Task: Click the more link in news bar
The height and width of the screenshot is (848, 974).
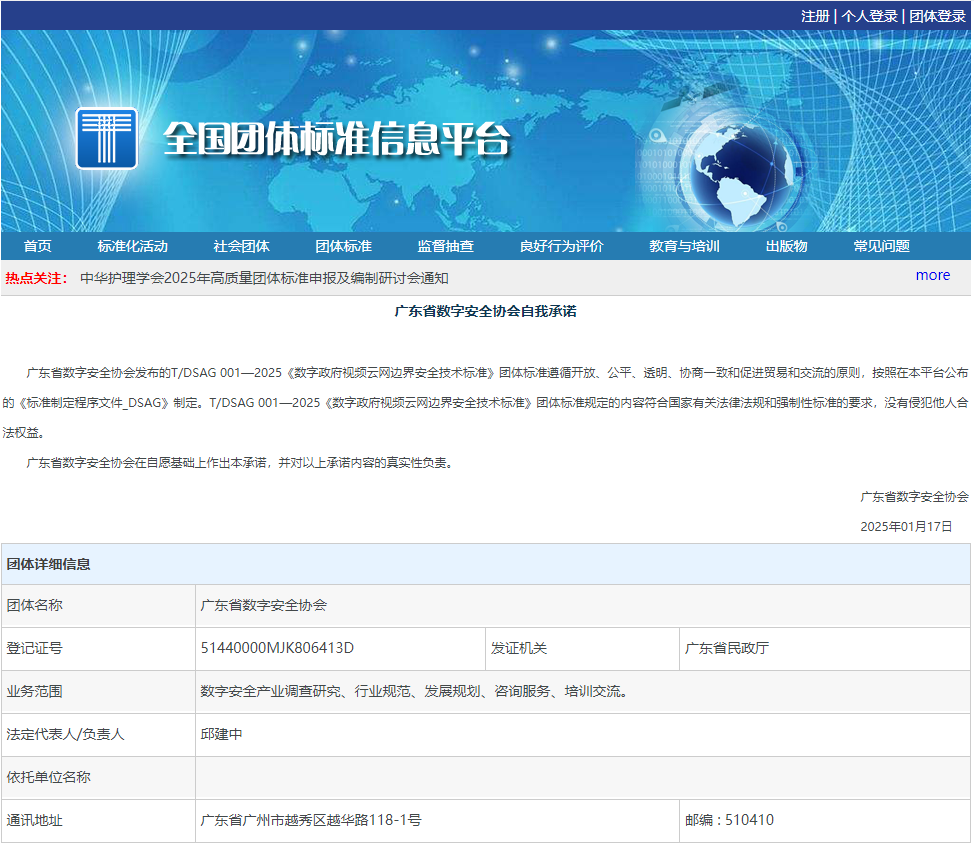Action: tap(932, 275)
